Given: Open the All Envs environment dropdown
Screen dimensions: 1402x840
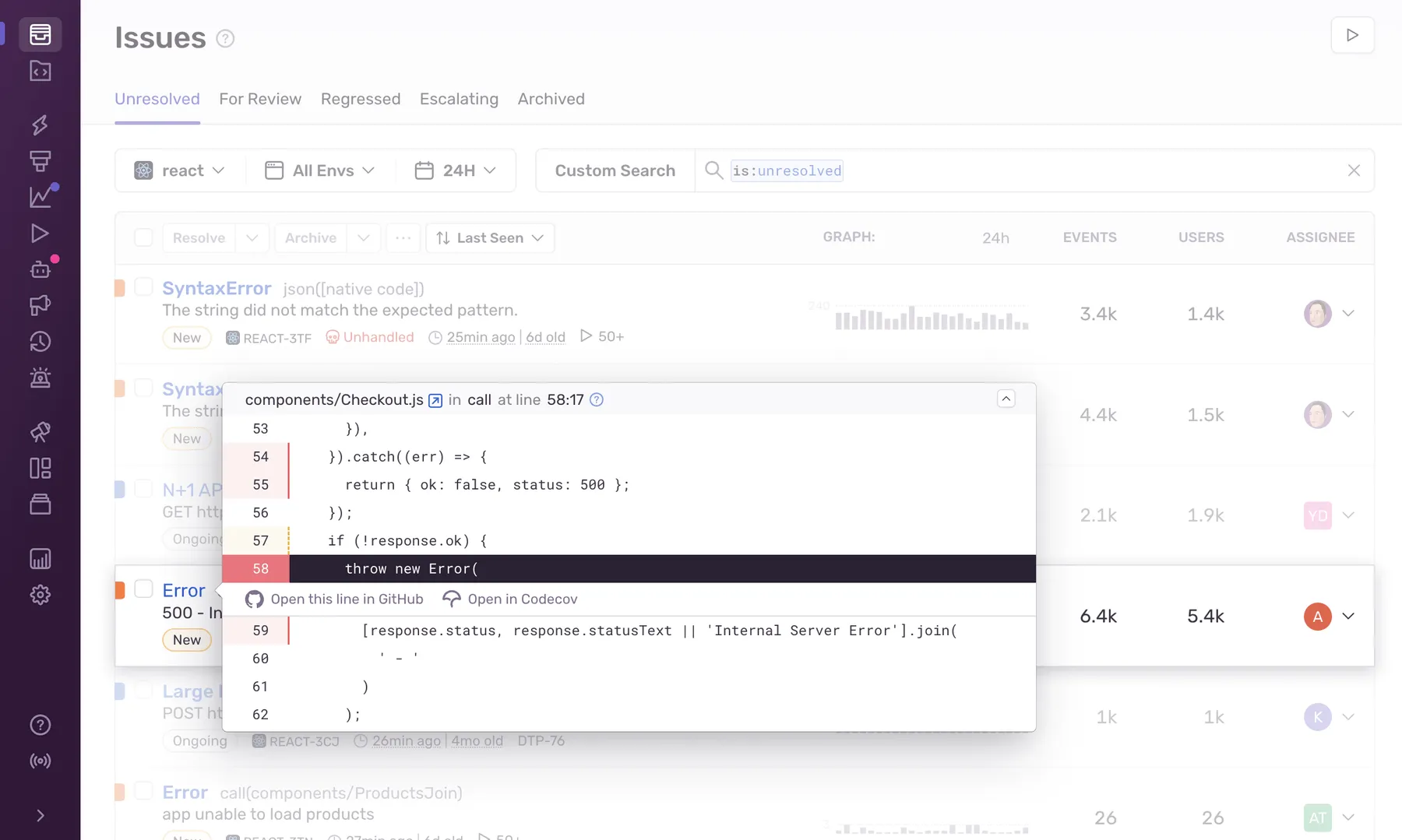Looking at the screenshot, I should pyautogui.click(x=321, y=170).
